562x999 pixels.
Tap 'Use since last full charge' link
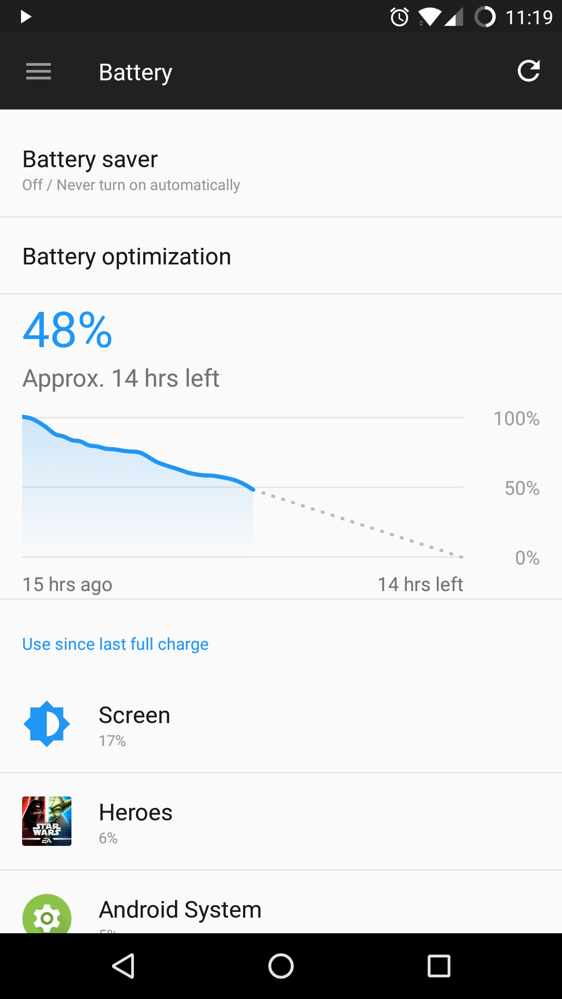(x=115, y=644)
